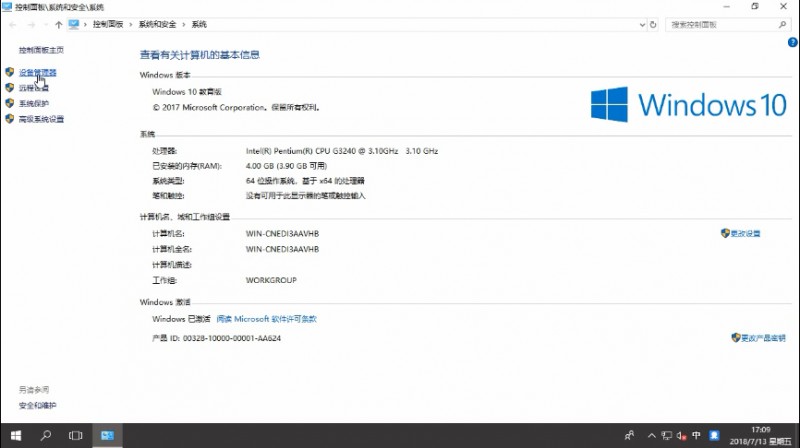Click the window icon in title bar
This screenshot has width=800, height=448.
[x=7, y=7]
